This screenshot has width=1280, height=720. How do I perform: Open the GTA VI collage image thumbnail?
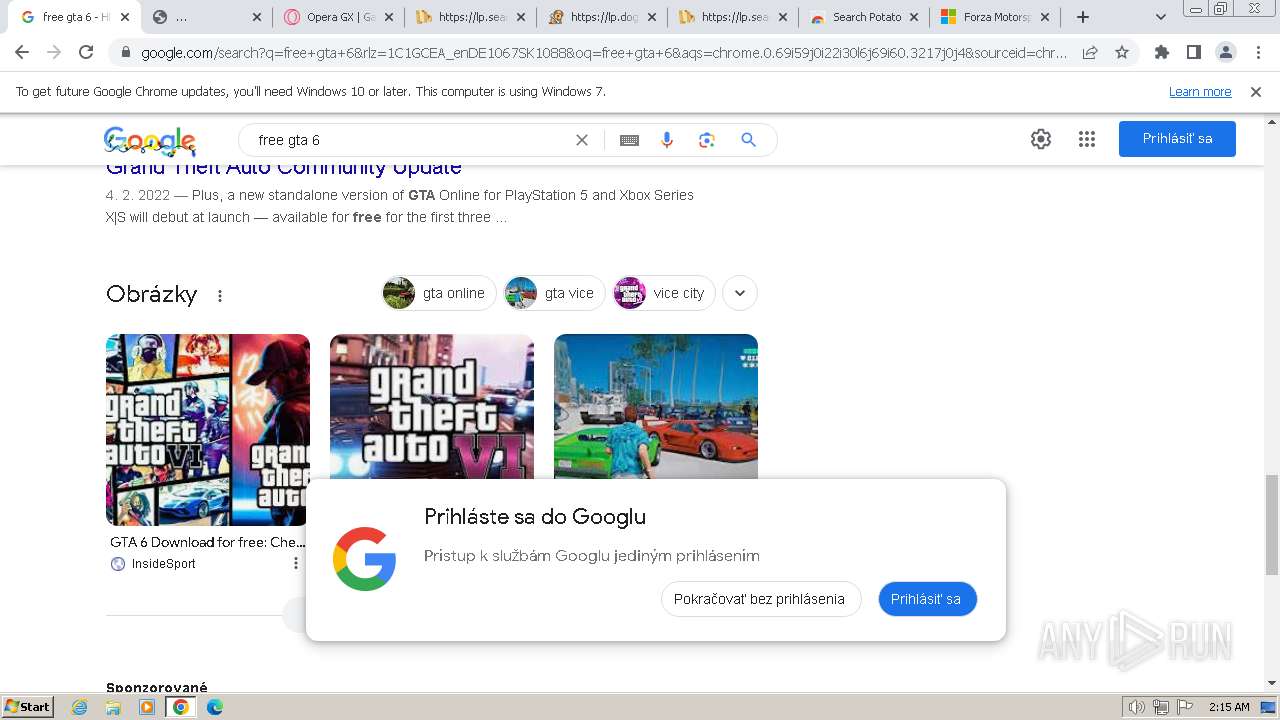208,429
